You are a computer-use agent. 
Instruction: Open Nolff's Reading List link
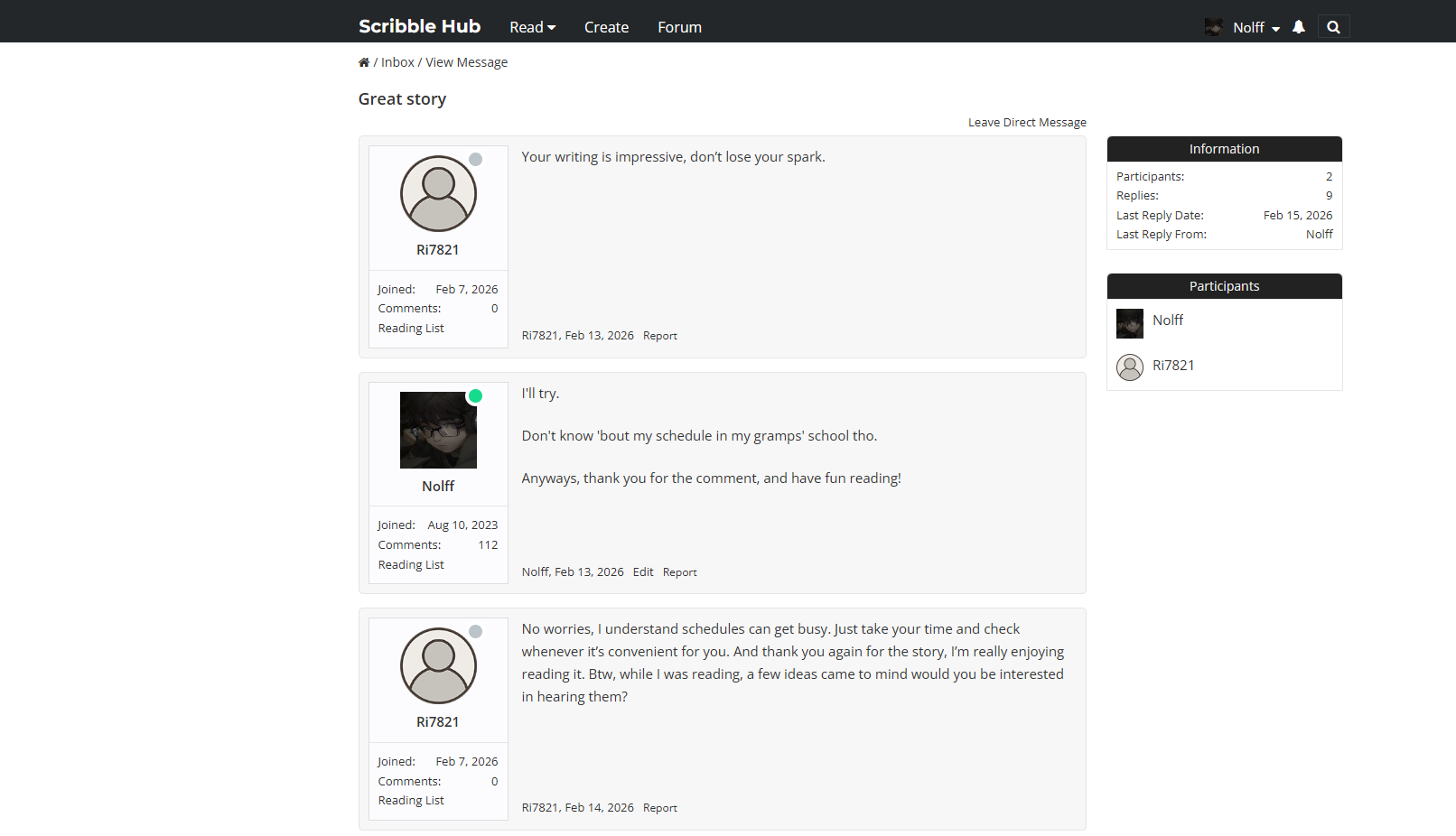pos(411,565)
